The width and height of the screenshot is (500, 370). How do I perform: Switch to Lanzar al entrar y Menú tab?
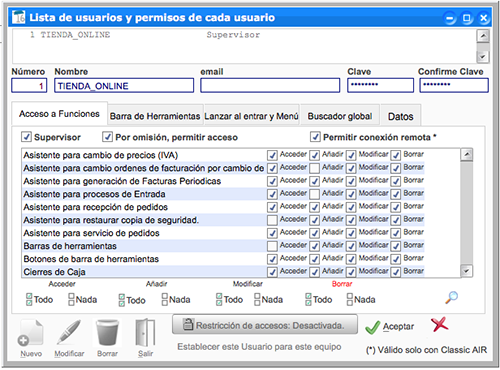[x=251, y=116]
